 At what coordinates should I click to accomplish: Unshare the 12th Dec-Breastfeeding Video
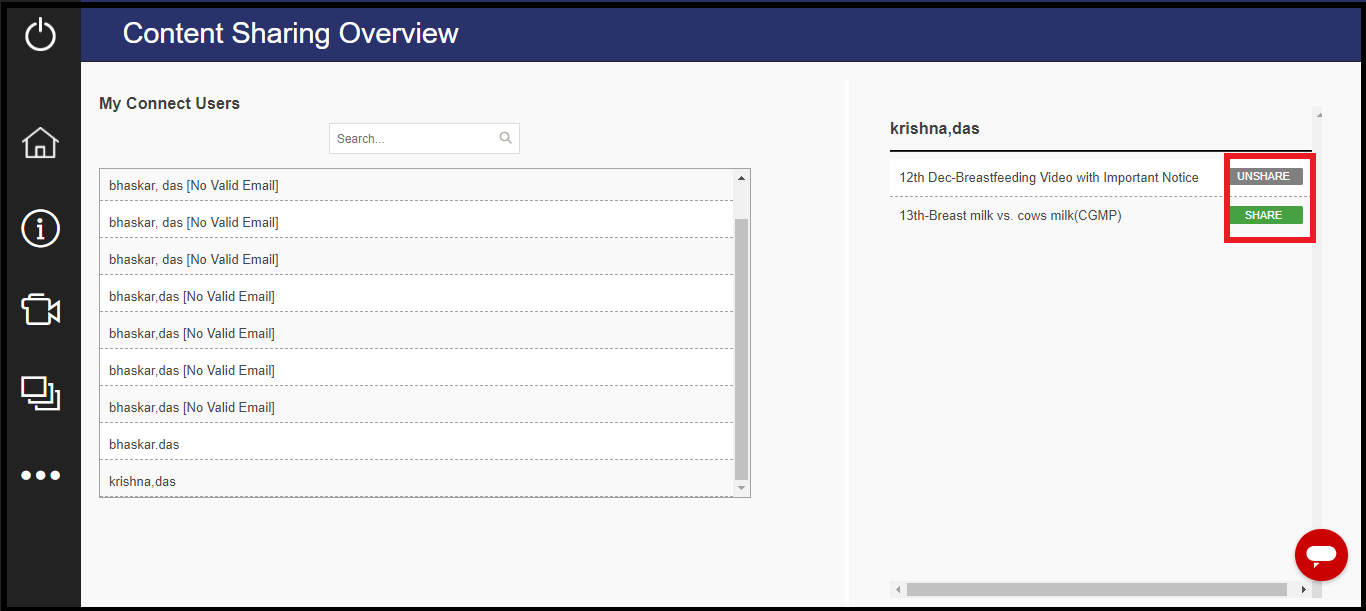point(1265,177)
